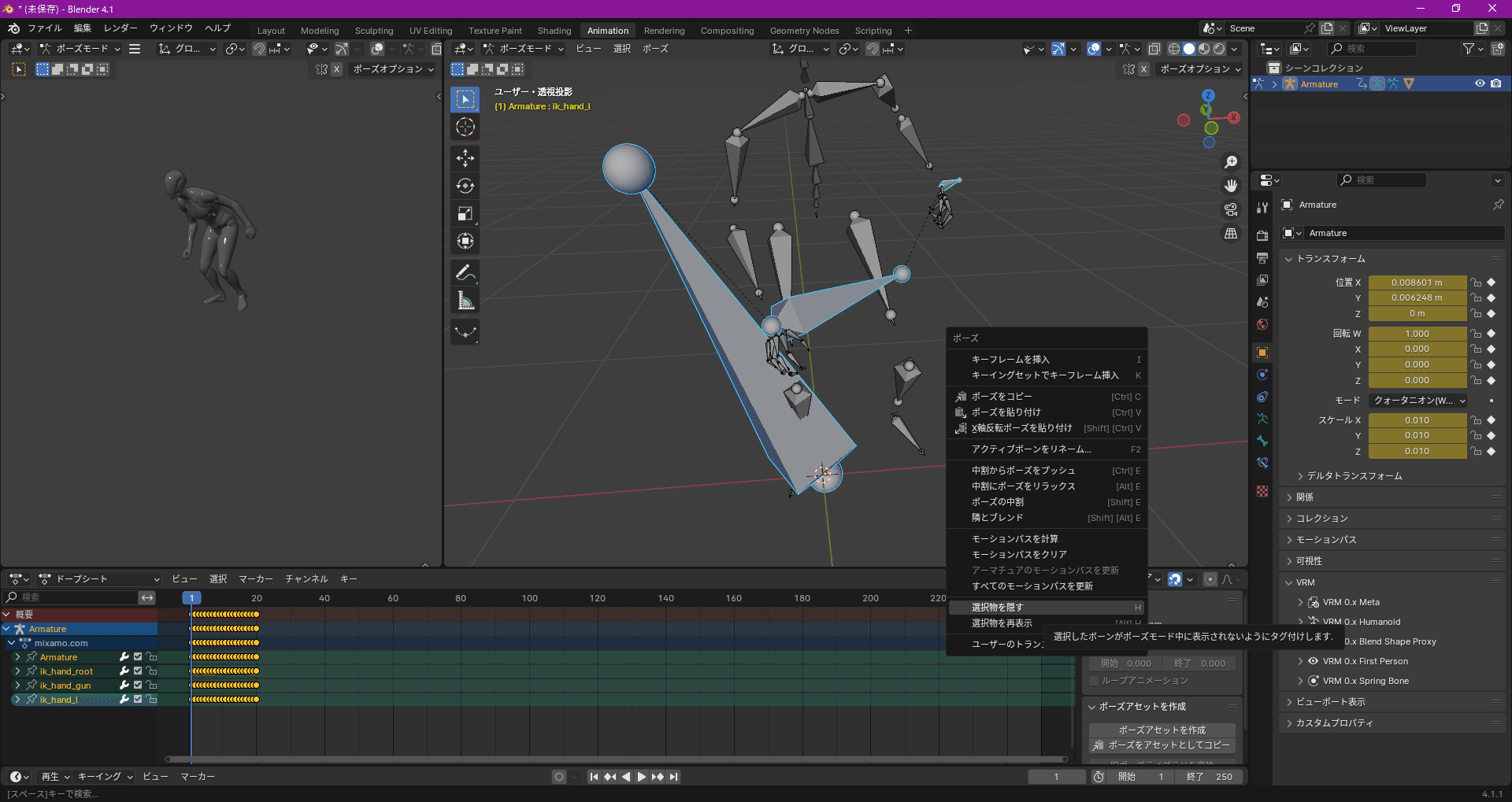The image size is (1512, 802).
Task: Click the pan hand viewport icon
Action: 1231,186
